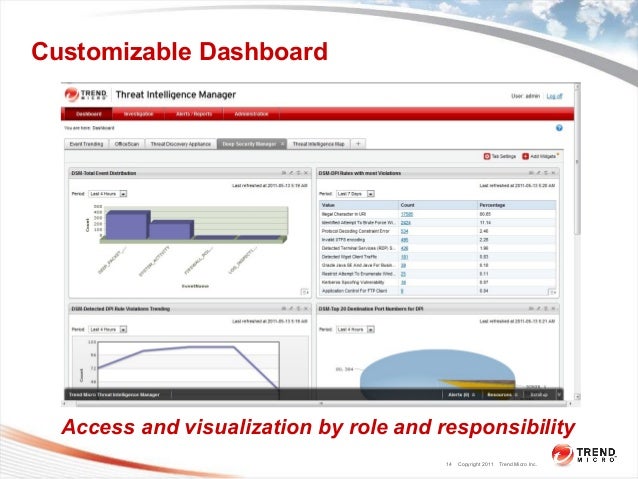Close the Deep Security Manager tab
638x479 pixels.
(x=282, y=144)
